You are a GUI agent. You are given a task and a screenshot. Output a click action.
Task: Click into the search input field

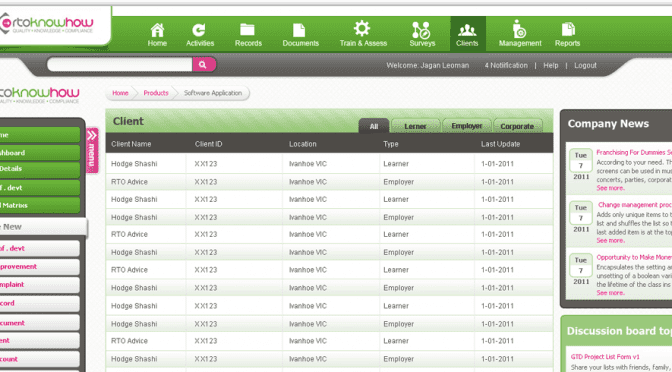coord(120,65)
